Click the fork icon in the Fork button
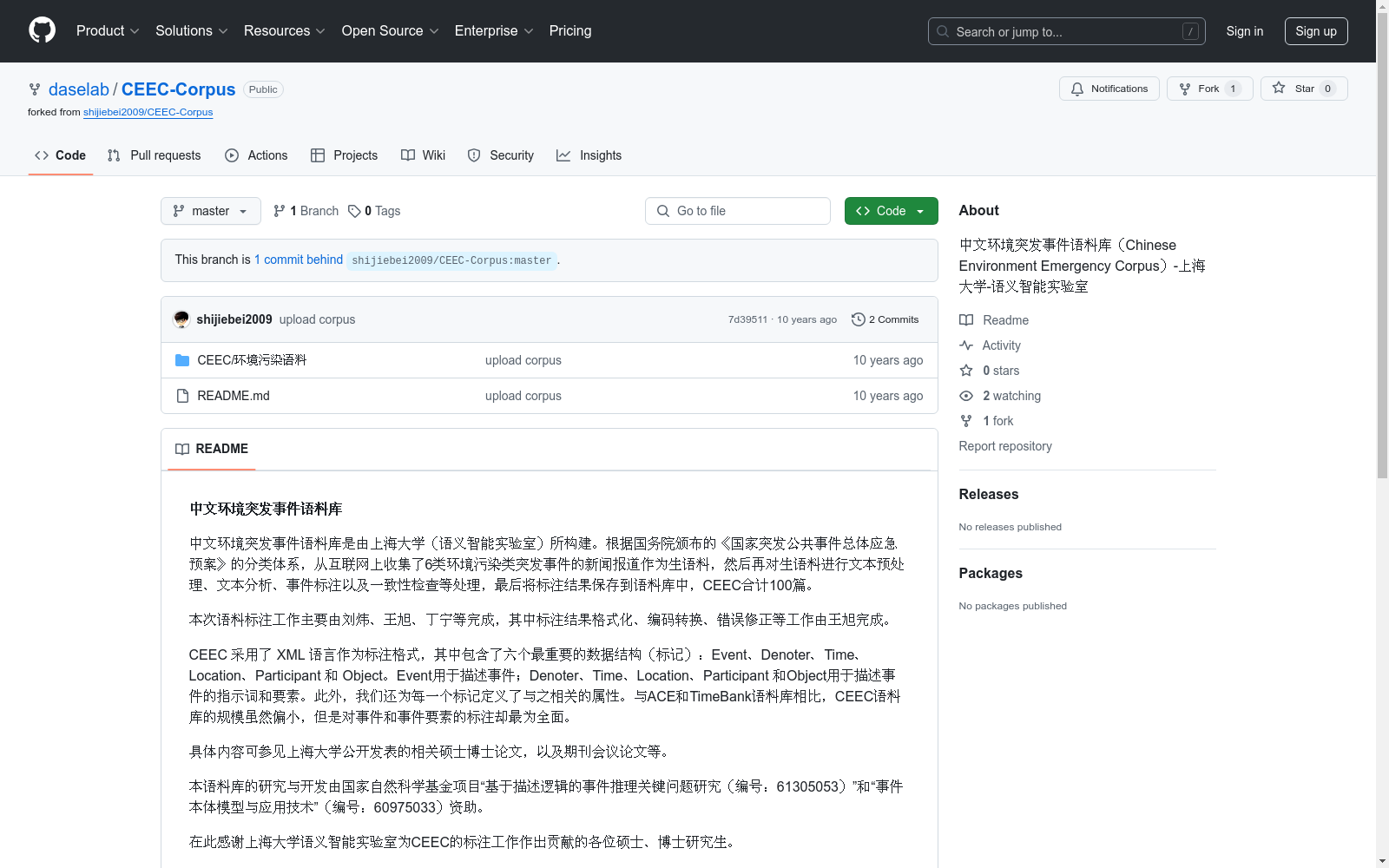This screenshot has width=1389, height=868. (1185, 89)
